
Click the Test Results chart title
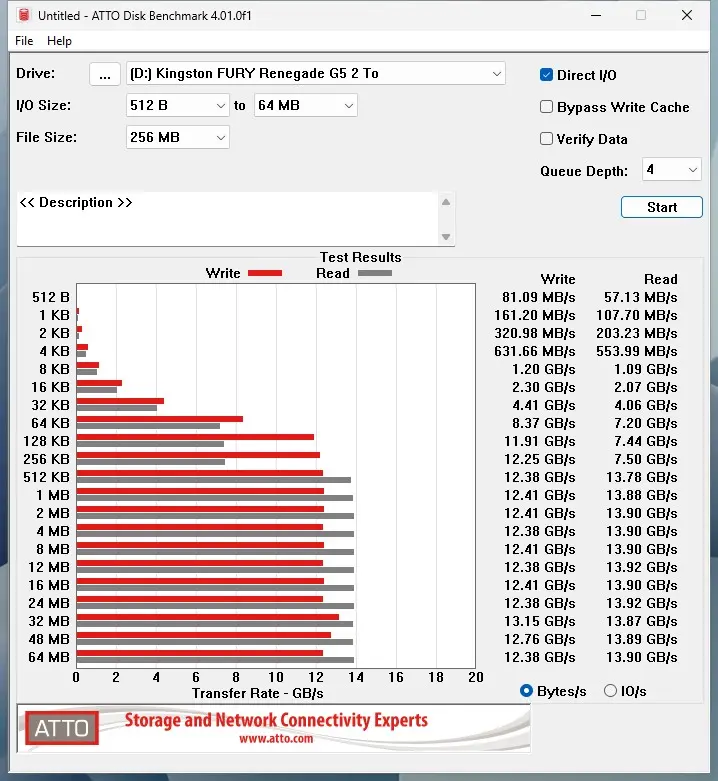pos(360,257)
